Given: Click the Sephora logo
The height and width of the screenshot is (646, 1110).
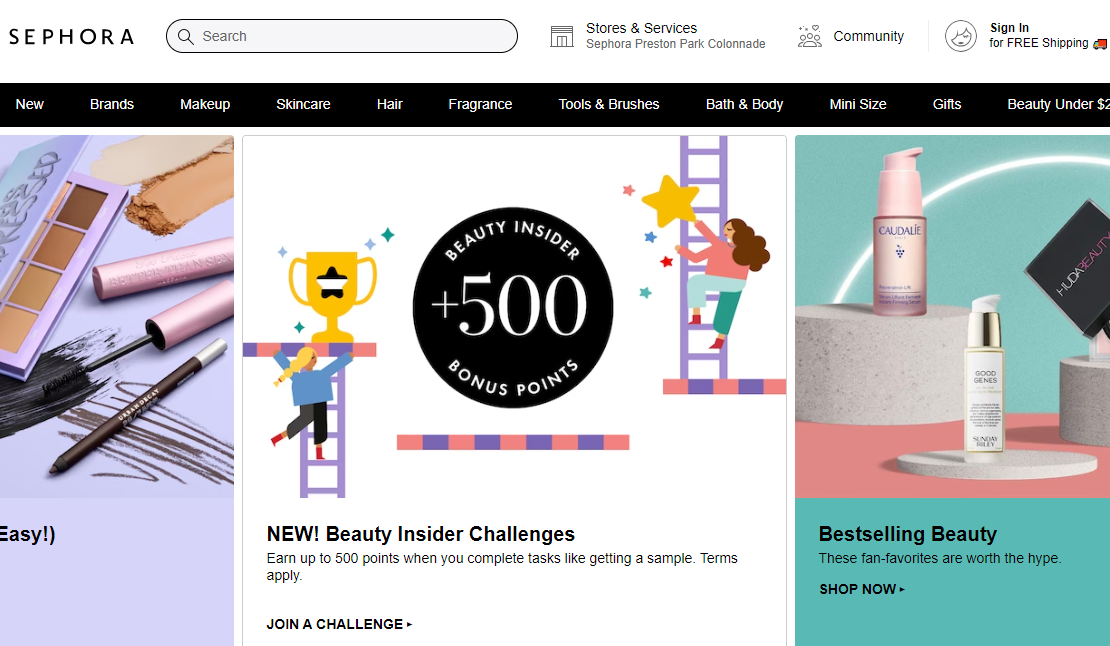Looking at the screenshot, I should coord(71,37).
